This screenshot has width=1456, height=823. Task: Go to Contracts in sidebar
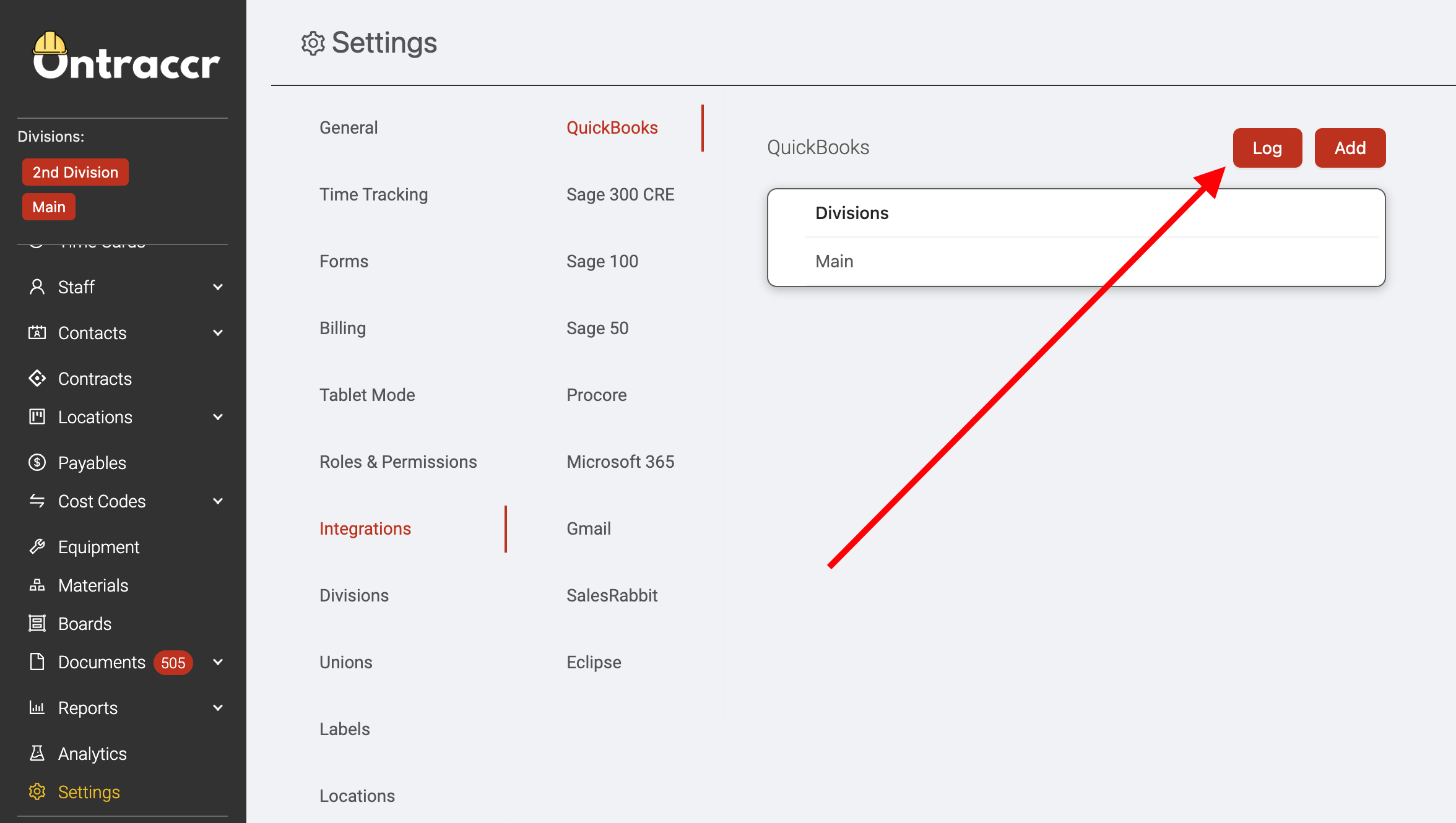pos(95,378)
